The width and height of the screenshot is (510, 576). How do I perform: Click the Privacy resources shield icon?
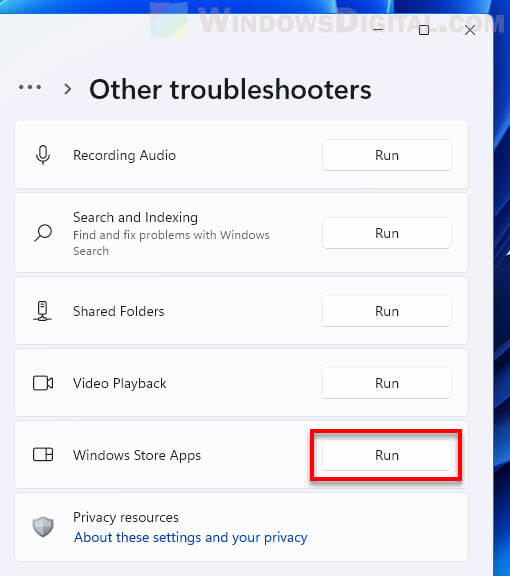[x=43, y=527]
